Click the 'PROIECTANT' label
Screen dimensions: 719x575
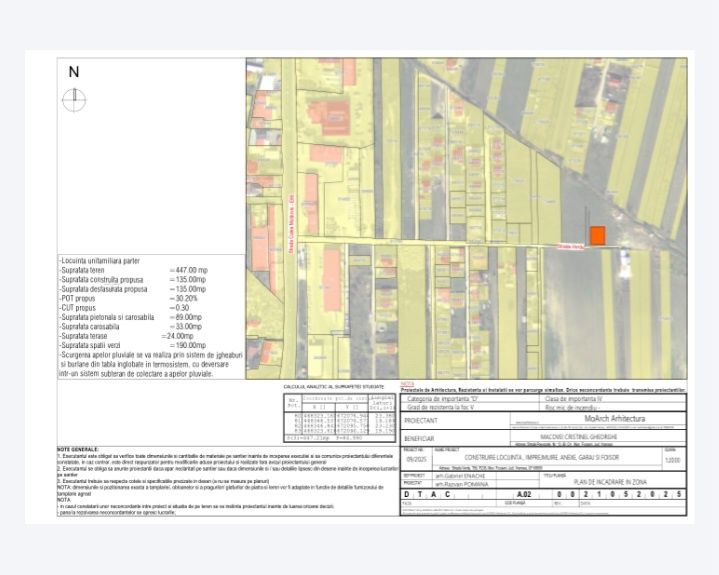(420, 420)
